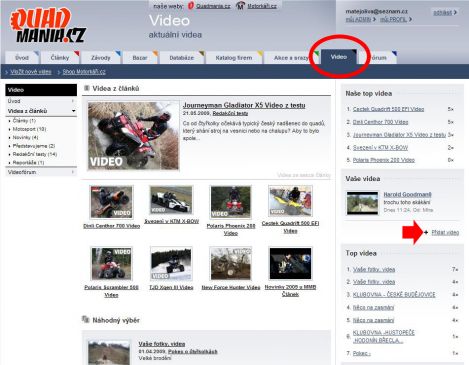Click the Videa z článků section icon
Screen dimensions: 469x365
[86, 88]
